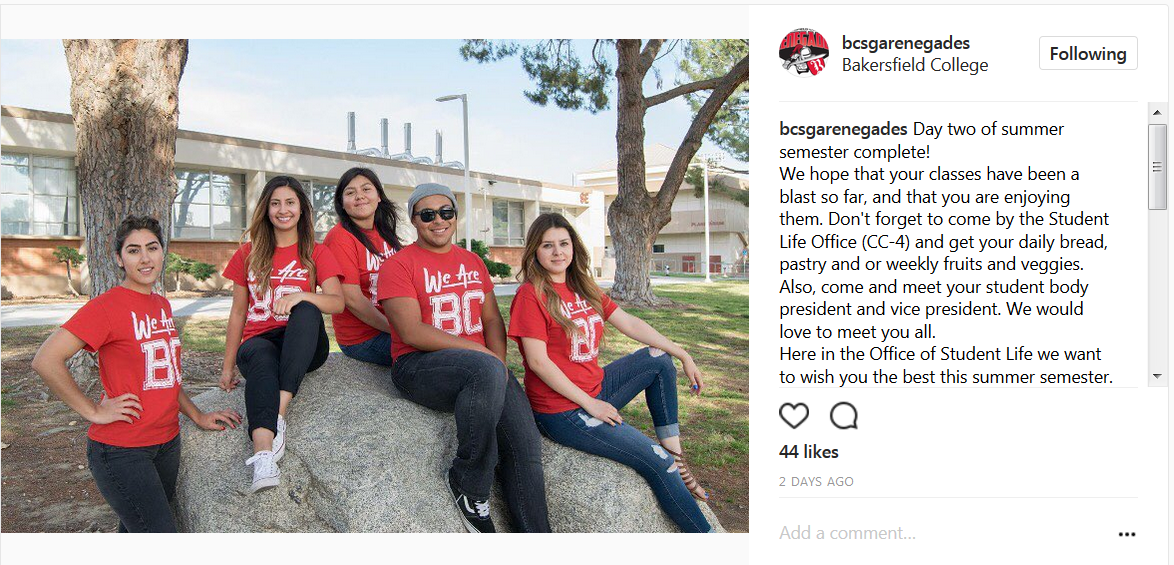Click the caption scrollbar thumb
This screenshot has height=565, width=1174.
(x=1157, y=166)
